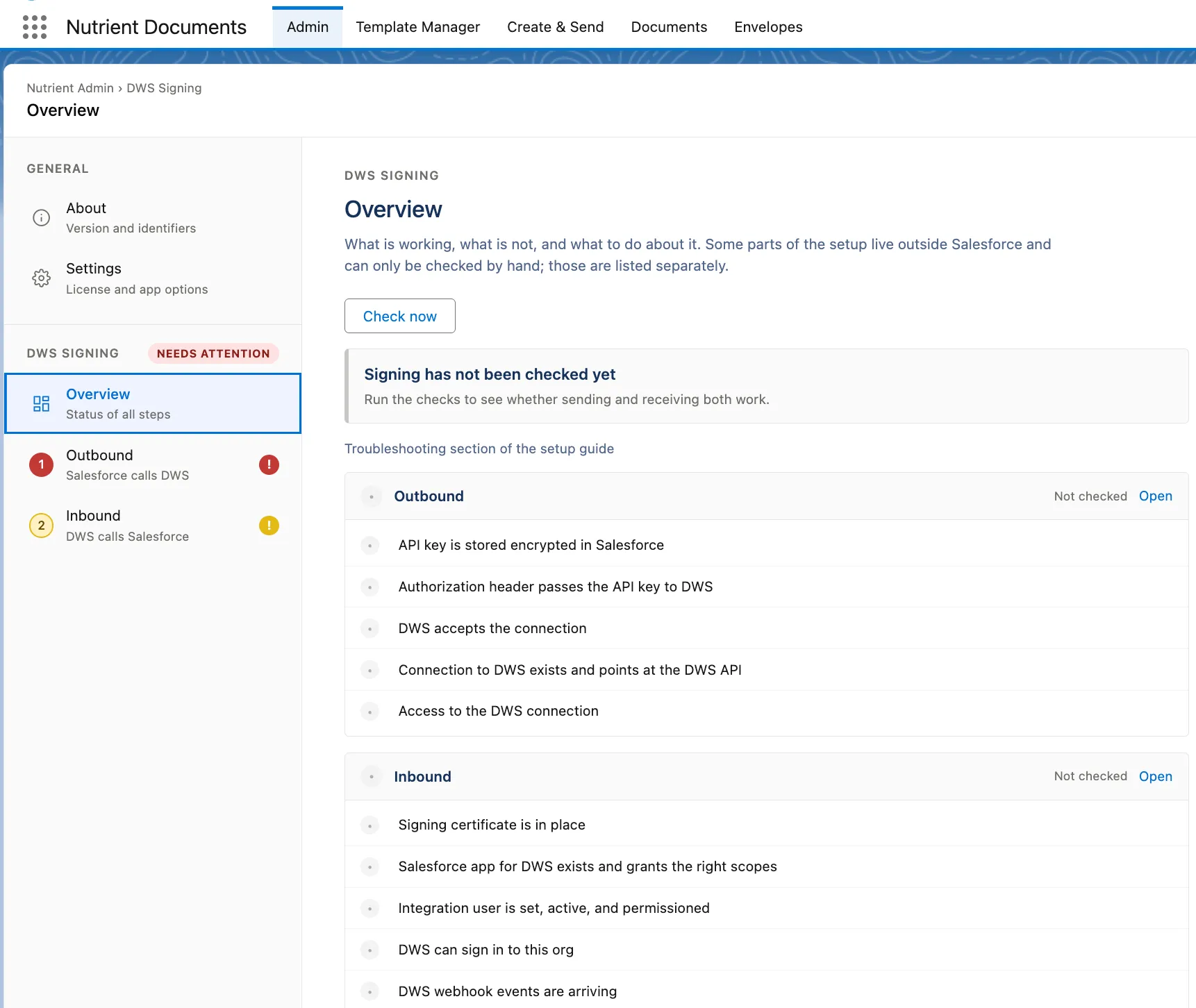Click the status dot next to Outbound header

(x=372, y=496)
